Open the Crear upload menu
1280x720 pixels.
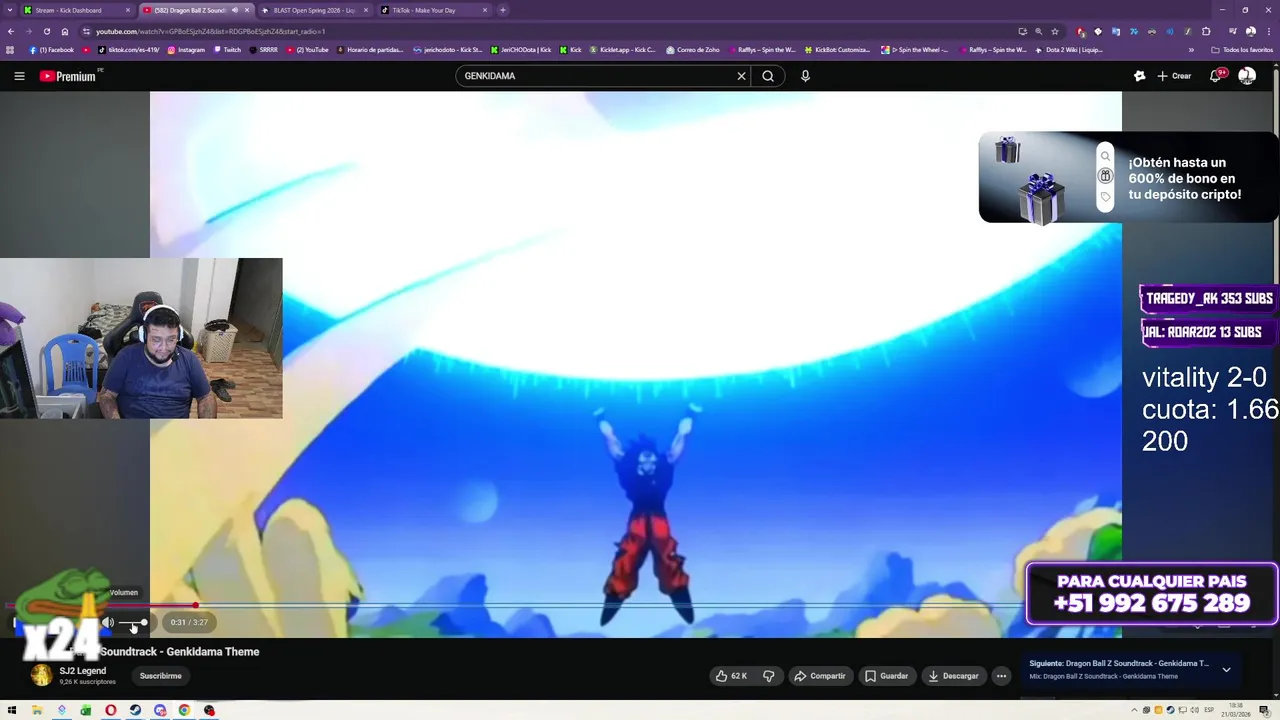[x=1174, y=76]
